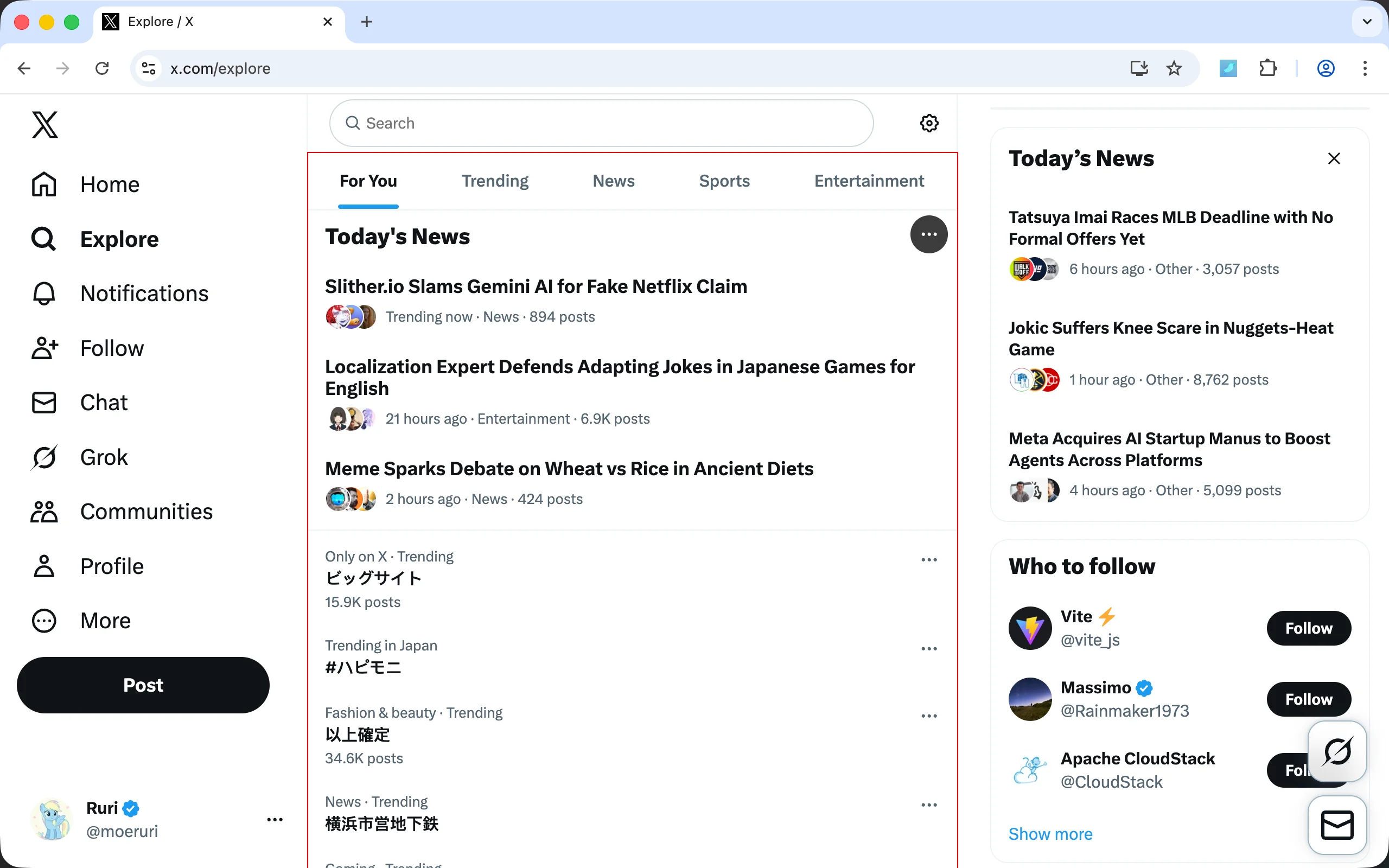1389x868 pixels.
Task: Click Show more under Who to follow
Action: (1050, 834)
